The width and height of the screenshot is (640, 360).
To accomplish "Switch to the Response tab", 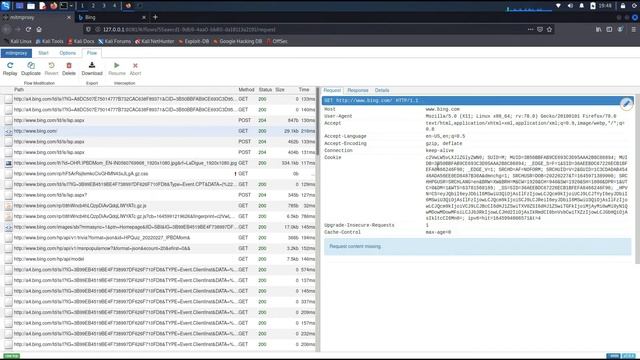I will [358, 90].
